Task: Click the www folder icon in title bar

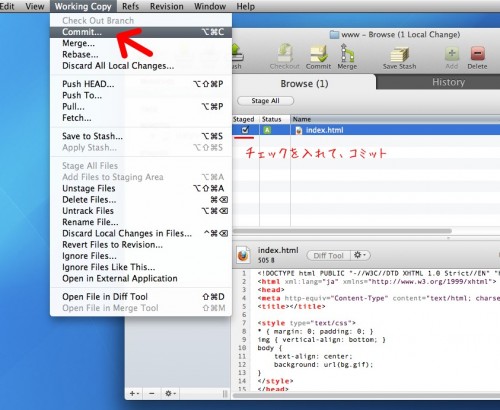Action: pos(334,35)
